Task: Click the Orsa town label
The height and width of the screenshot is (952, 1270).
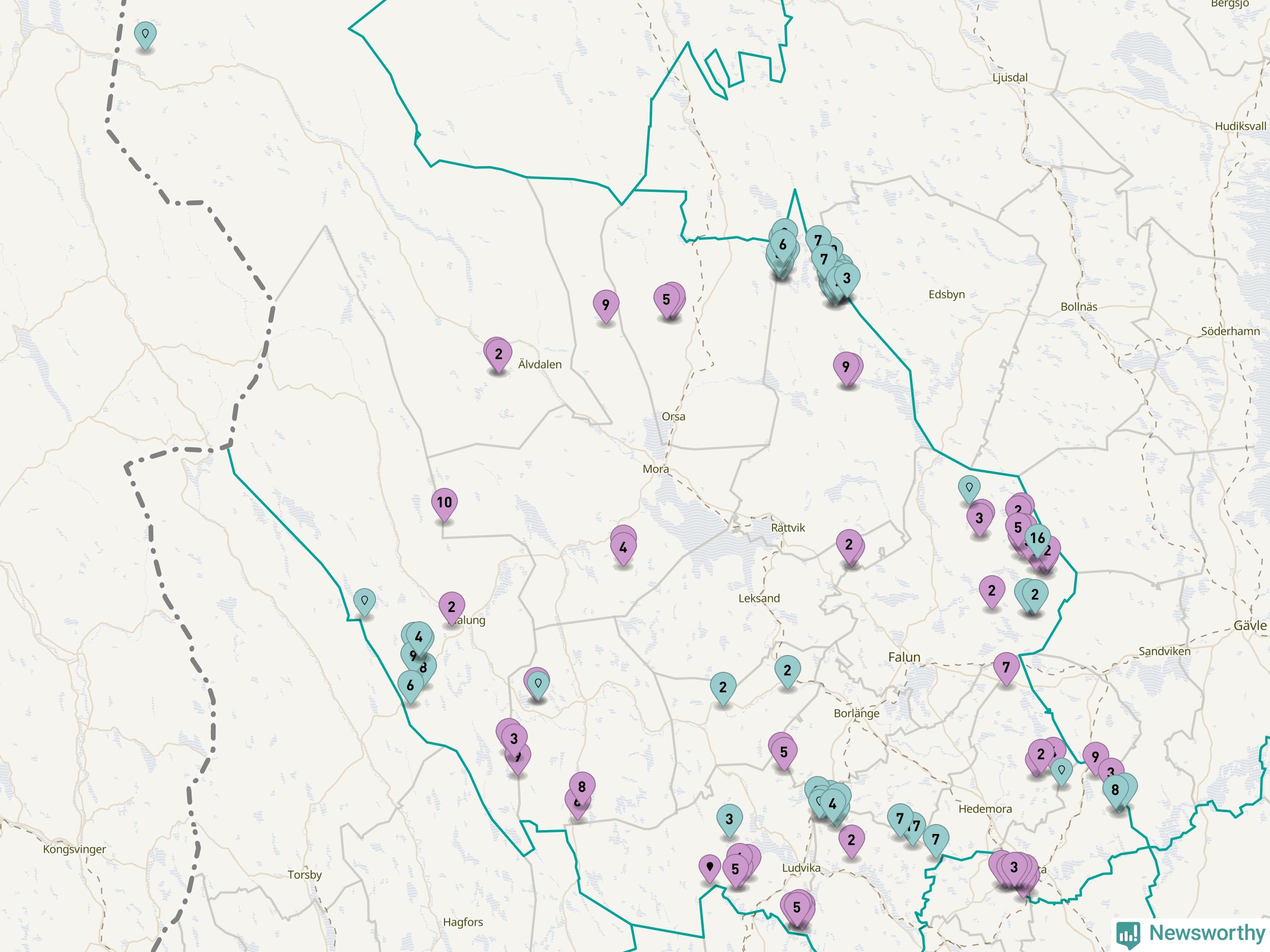Action: click(674, 416)
